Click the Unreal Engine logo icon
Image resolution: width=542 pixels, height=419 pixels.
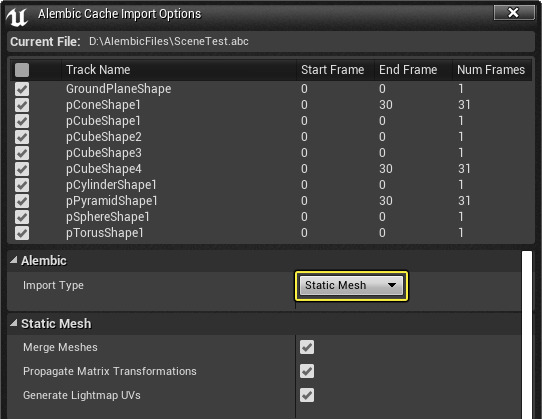(x=17, y=17)
